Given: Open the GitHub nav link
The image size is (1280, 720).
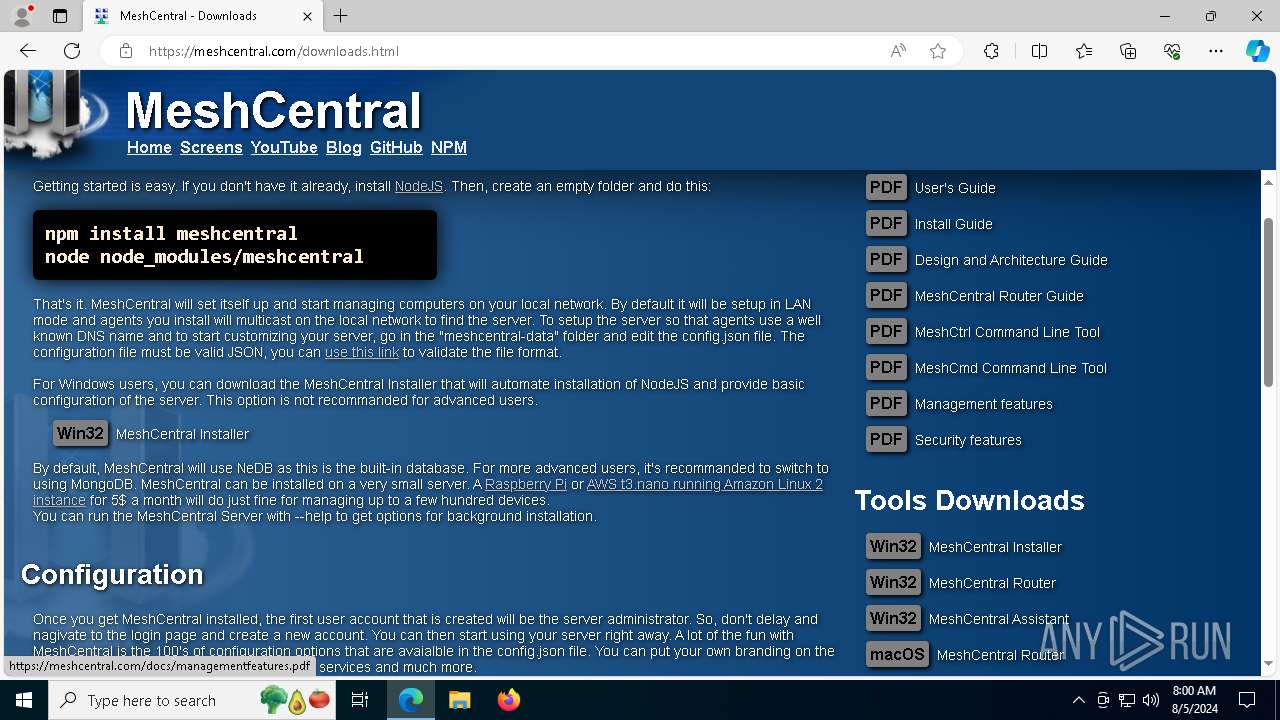Looking at the screenshot, I should point(396,147).
